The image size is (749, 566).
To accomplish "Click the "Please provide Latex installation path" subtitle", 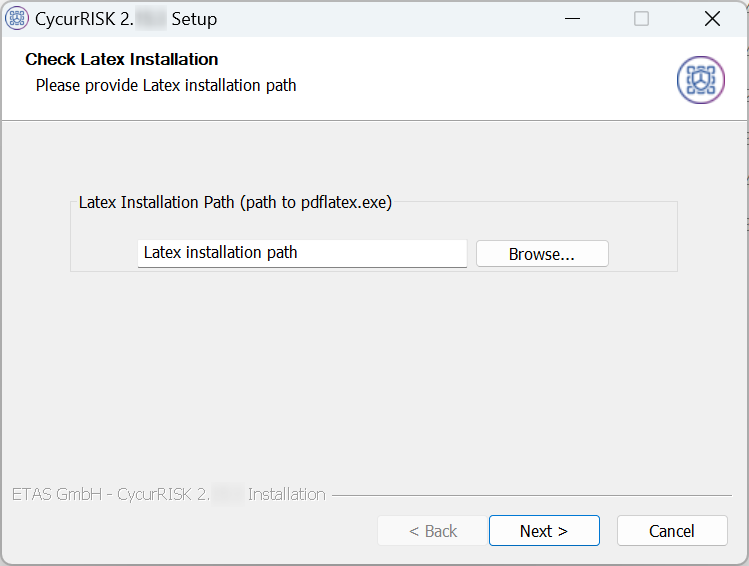I will coord(166,86).
